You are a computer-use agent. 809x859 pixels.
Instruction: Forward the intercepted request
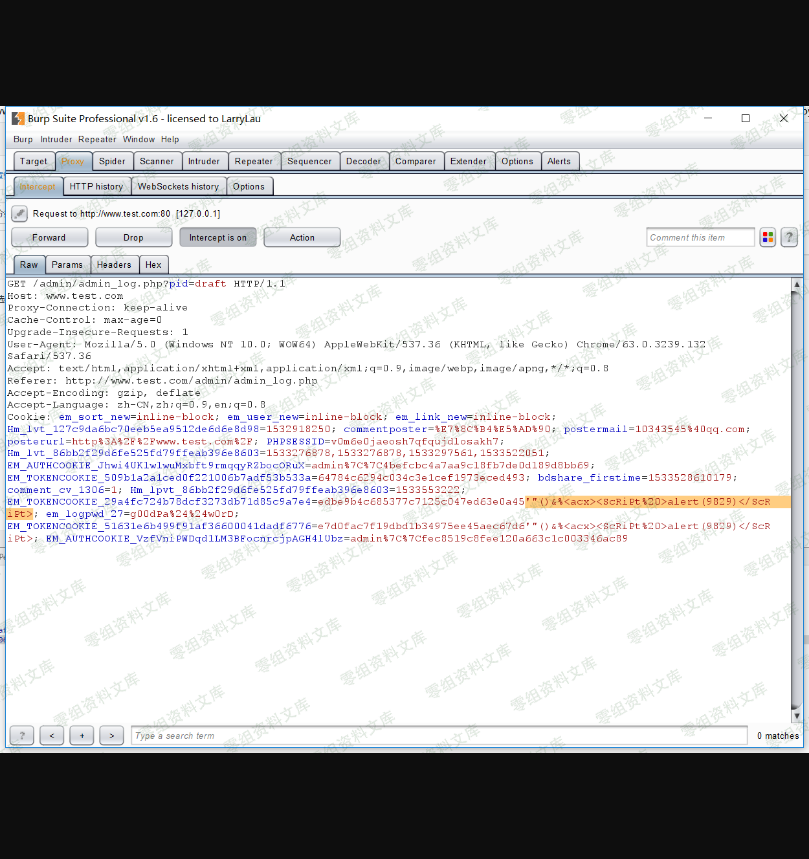(x=49, y=238)
